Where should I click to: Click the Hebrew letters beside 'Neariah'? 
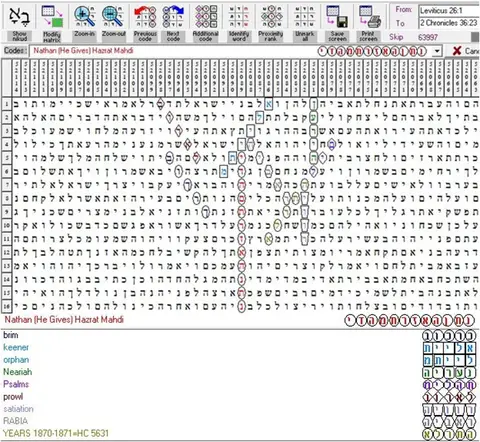click(449, 372)
